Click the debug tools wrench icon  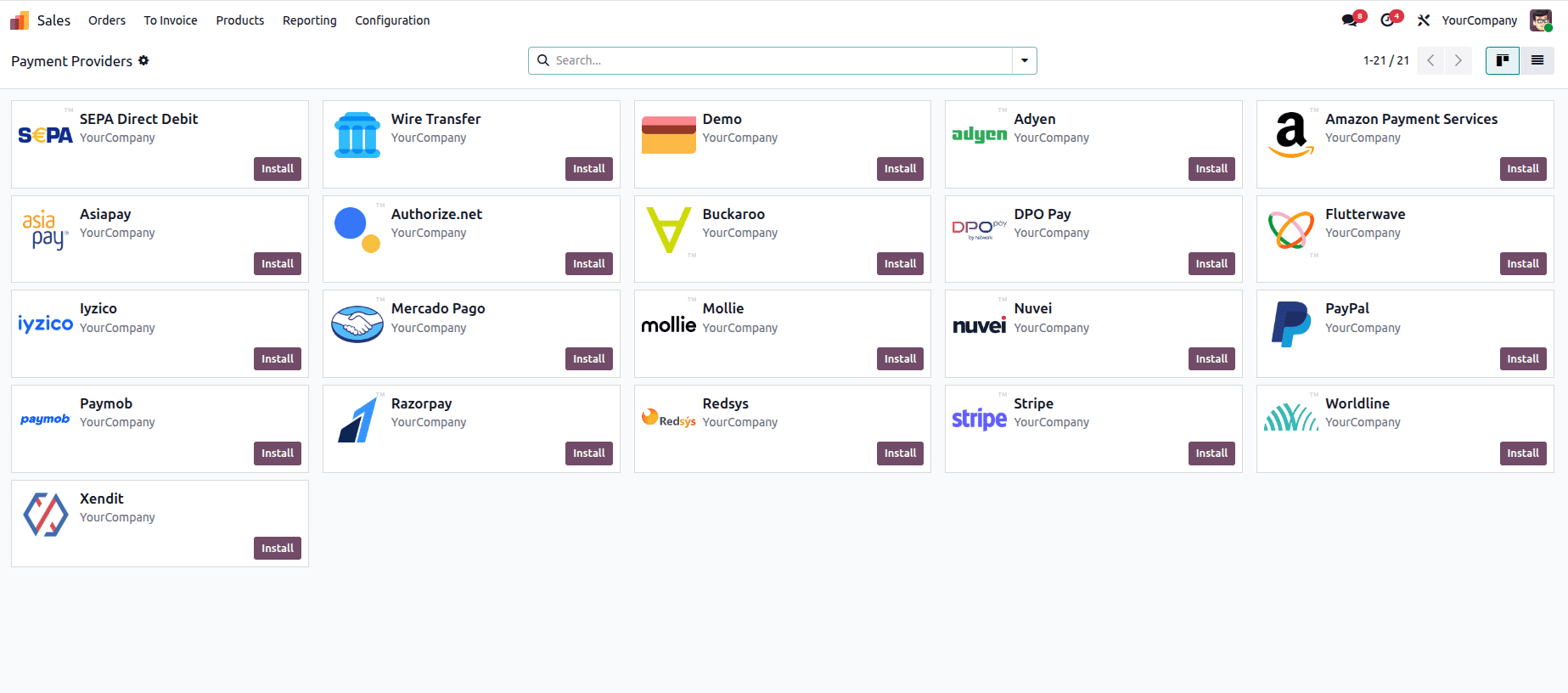click(1424, 20)
